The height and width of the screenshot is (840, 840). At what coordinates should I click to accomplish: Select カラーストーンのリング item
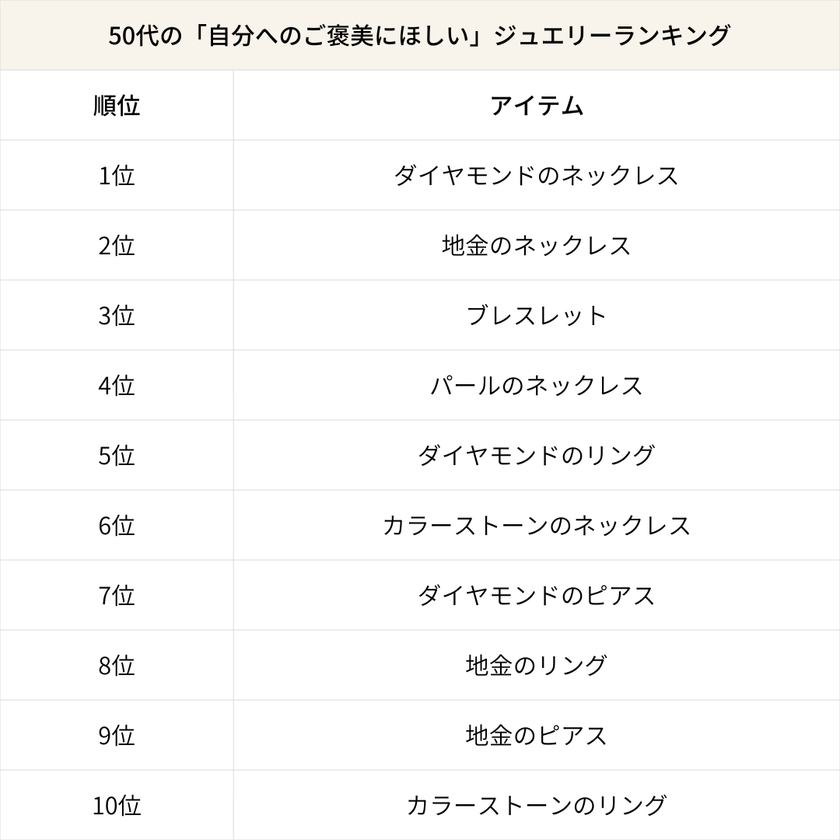[x=536, y=805]
